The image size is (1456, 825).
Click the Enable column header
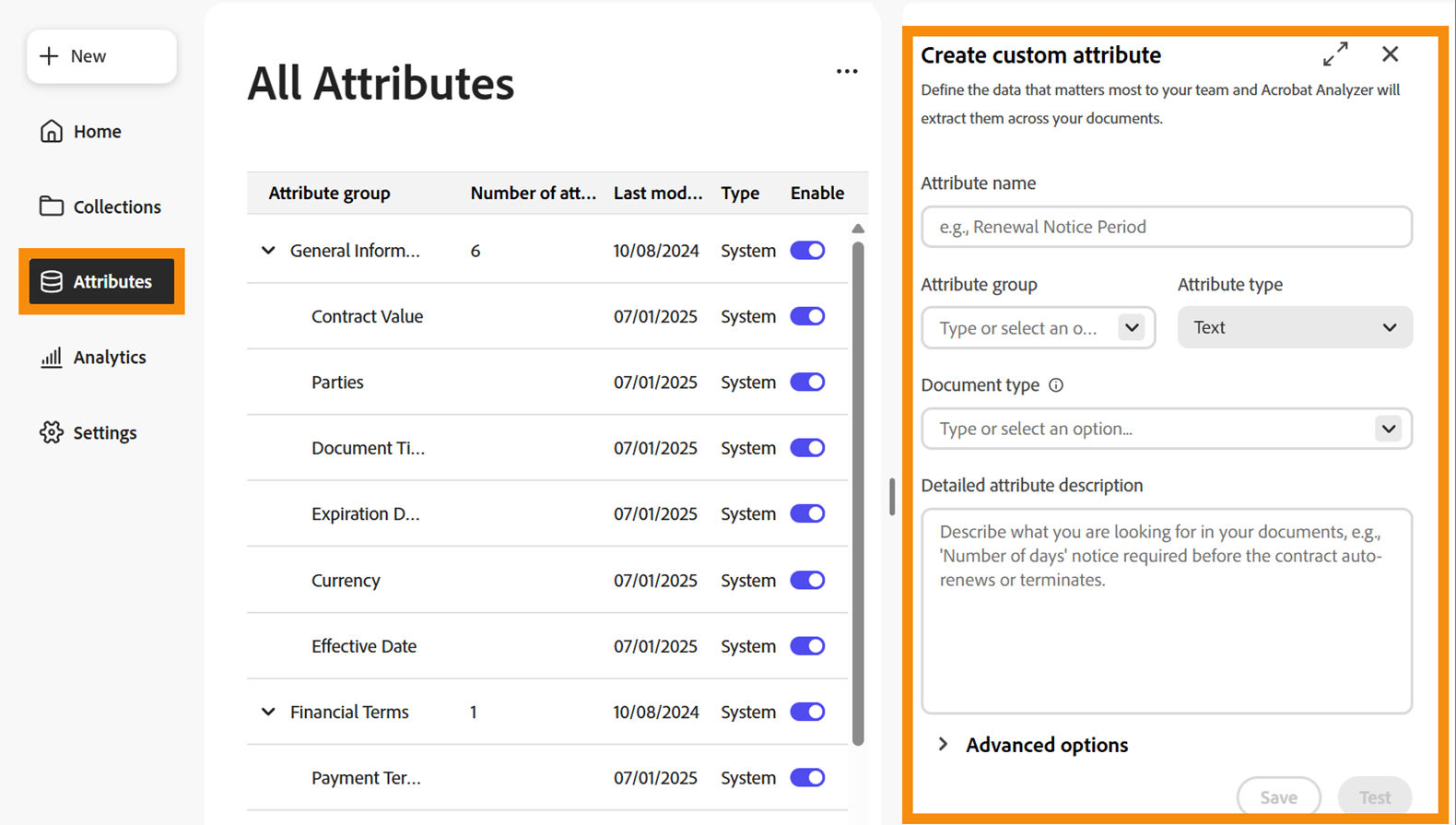[817, 193]
